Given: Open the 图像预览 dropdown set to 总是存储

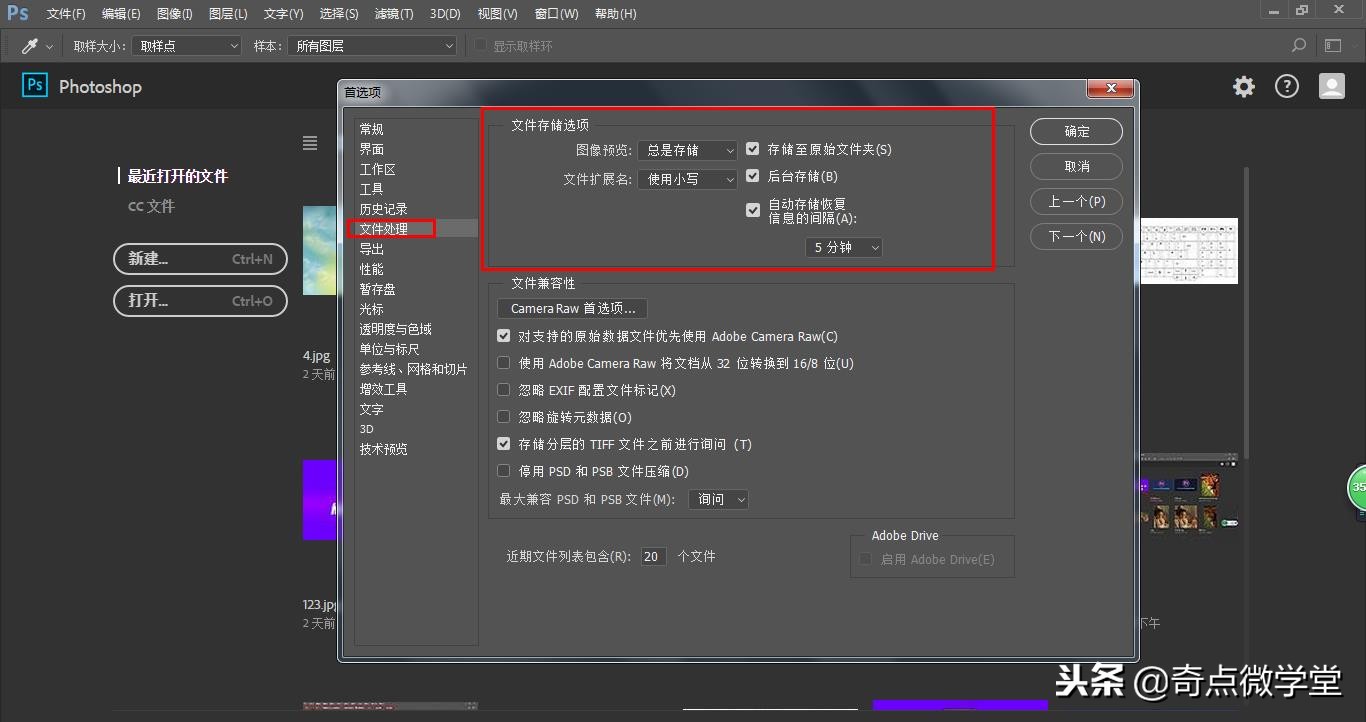Looking at the screenshot, I should [x=687, y=149].
